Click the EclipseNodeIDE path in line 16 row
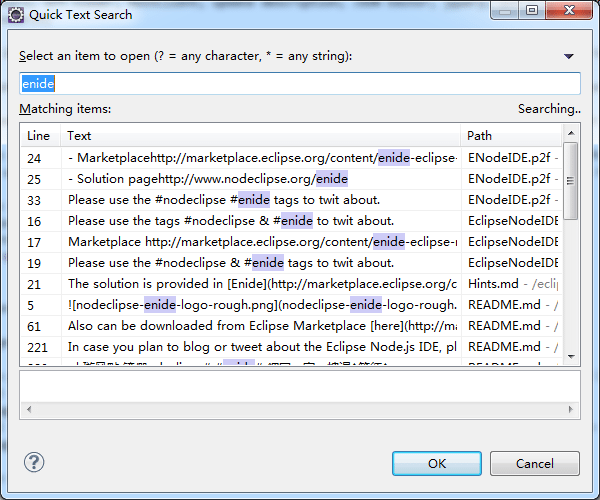Screen dimensions: 600x500 (512, 221)
